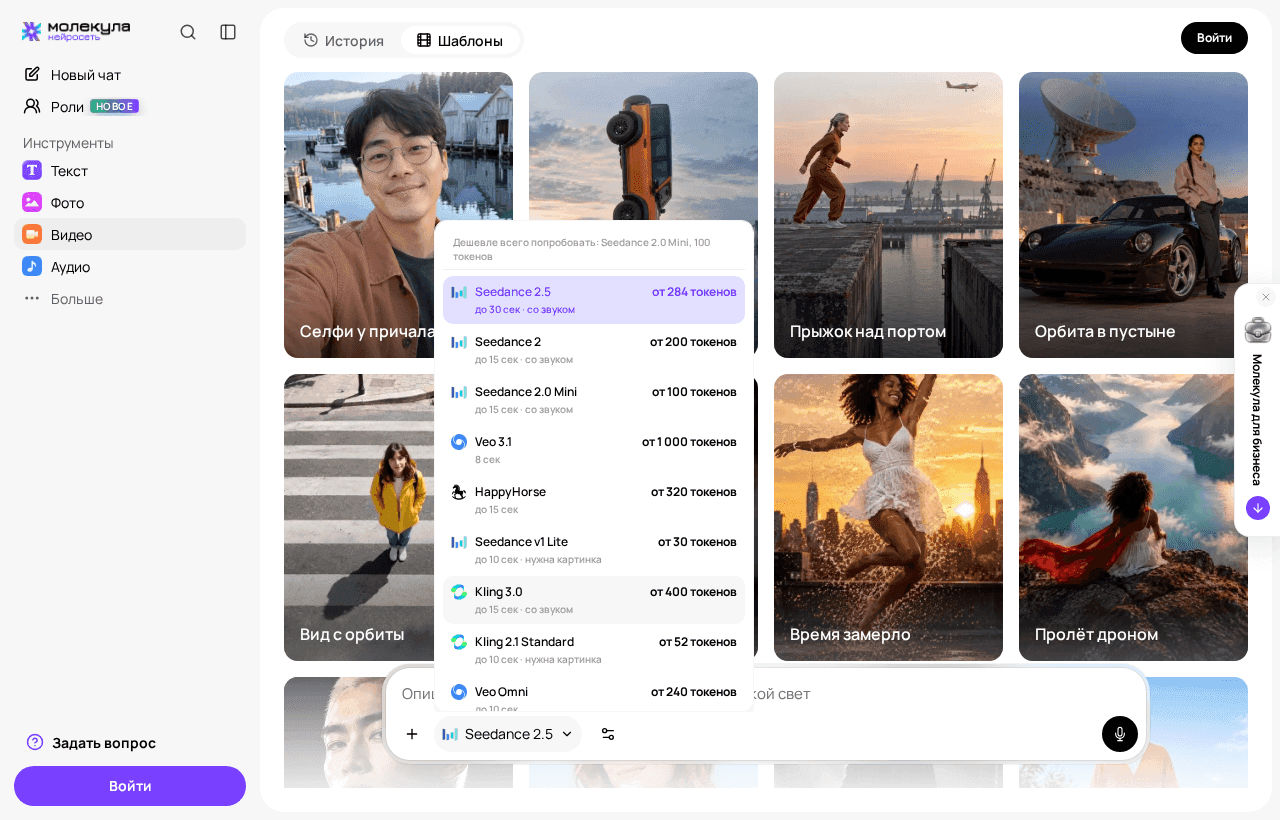The image size is (1280, 820).
Task: Open Орбита в пустыне template
Action: pos(1133,215)
